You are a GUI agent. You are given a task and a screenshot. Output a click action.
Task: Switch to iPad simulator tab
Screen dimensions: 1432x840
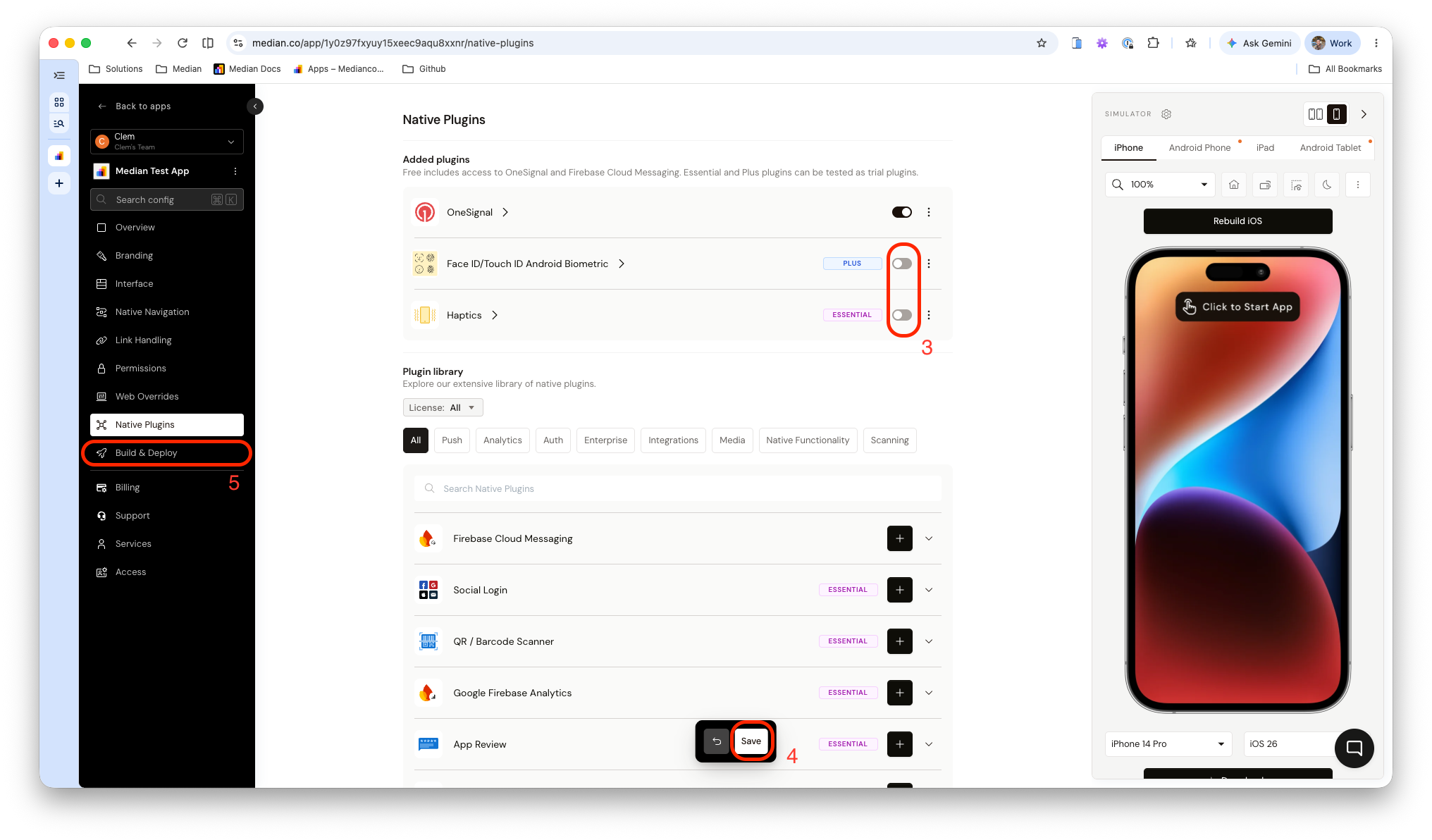click(x=1265, y=147)
